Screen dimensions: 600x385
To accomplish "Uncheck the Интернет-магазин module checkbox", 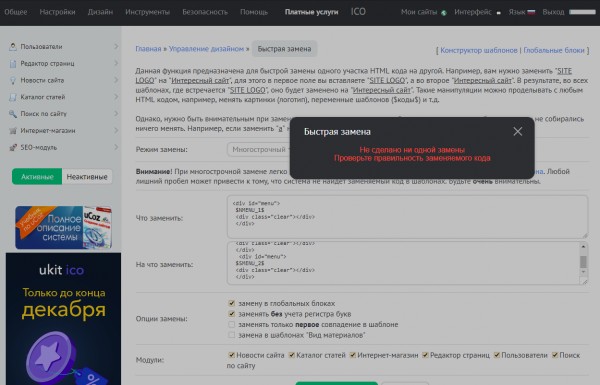I will (353, 355).
